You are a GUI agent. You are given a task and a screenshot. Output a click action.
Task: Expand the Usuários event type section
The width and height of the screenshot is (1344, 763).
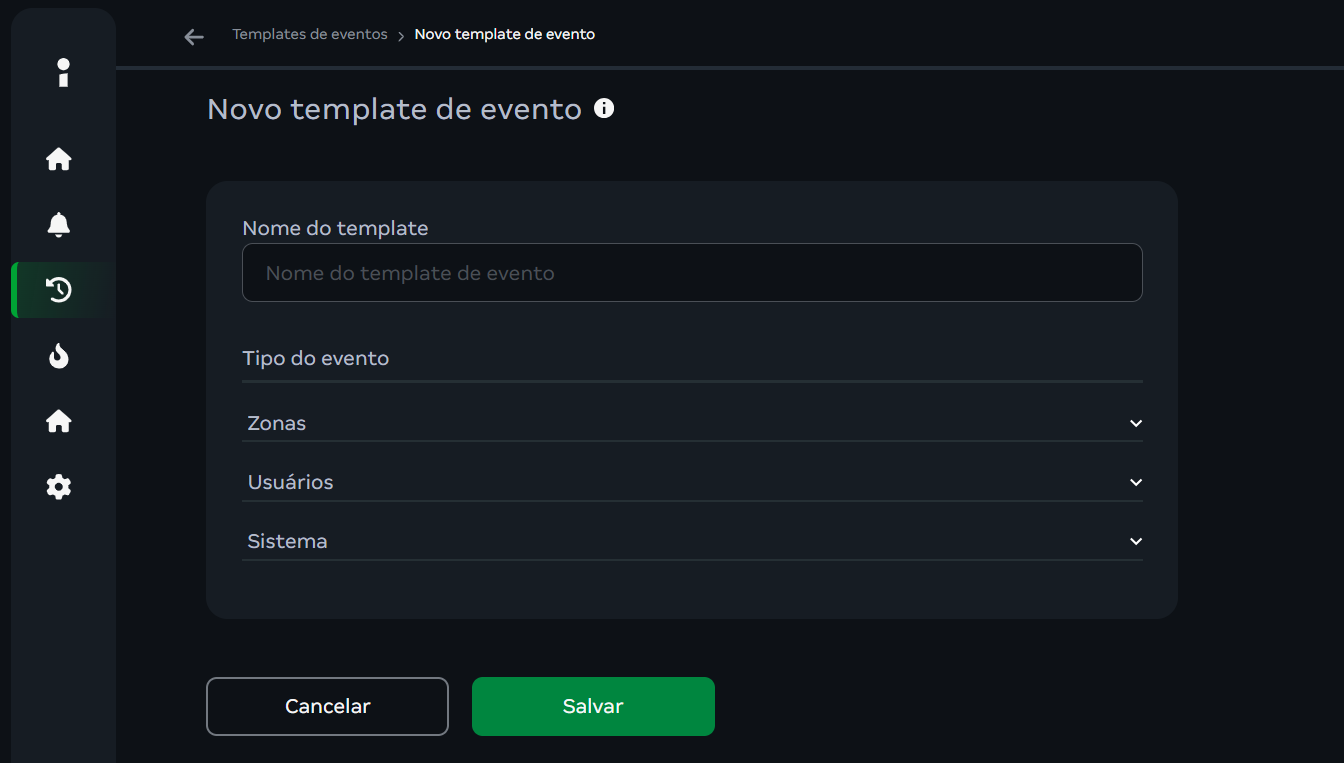(692, 482)
